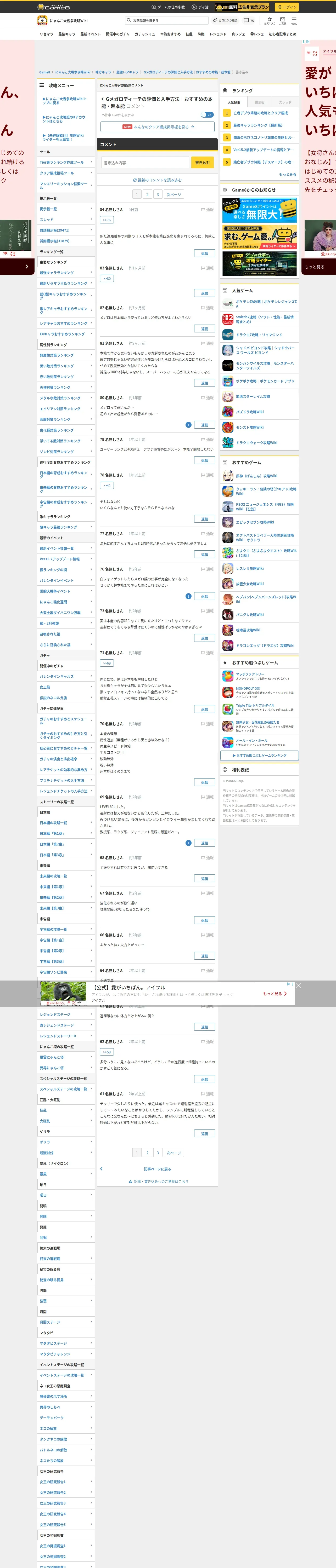Image resolution: width=336 pixels, height=1568 pixels.
Task: Switch to the 掲示板 ranking tab
Action: pos(260,102)
